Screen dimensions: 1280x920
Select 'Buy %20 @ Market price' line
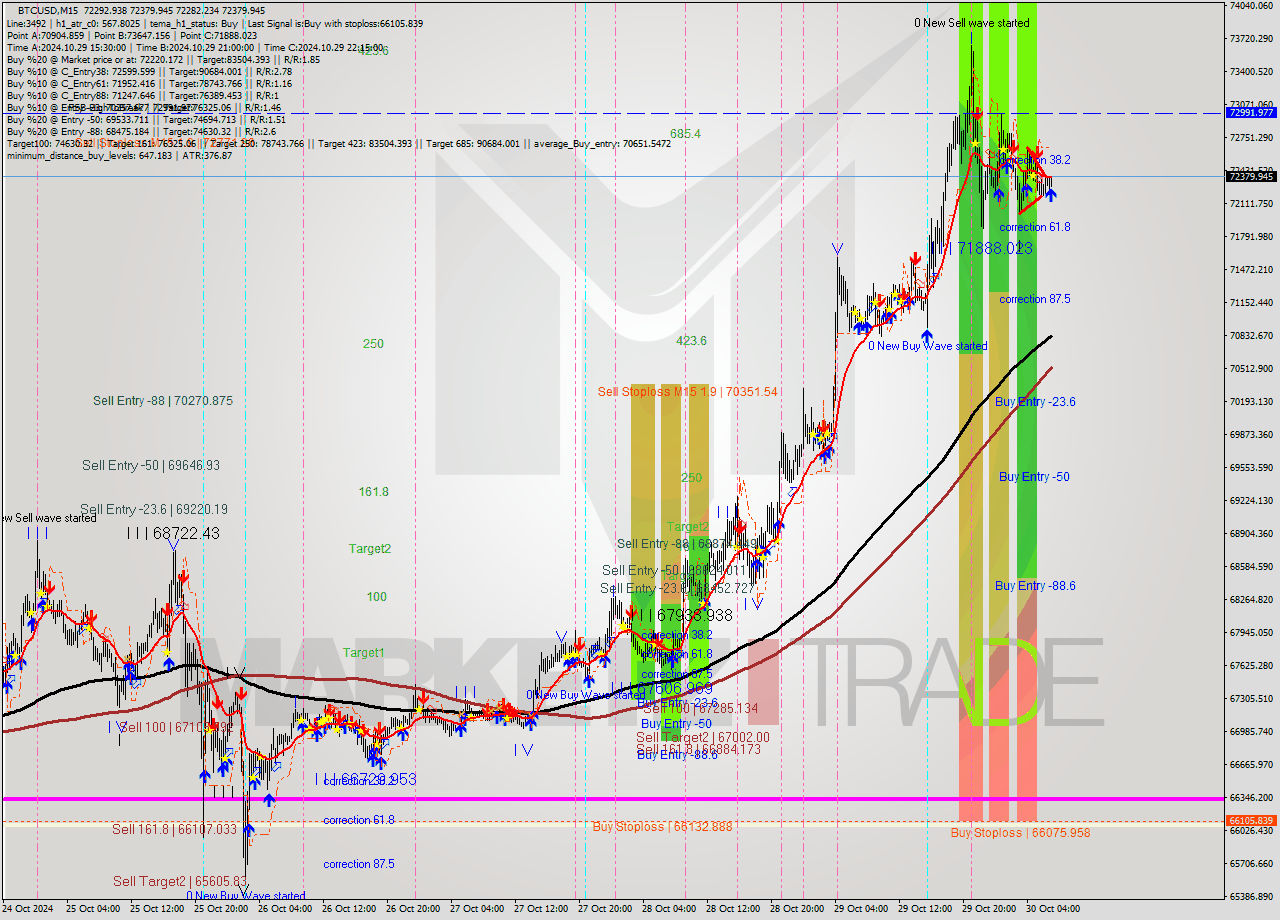pyautogui.click(x=163, y=59)
